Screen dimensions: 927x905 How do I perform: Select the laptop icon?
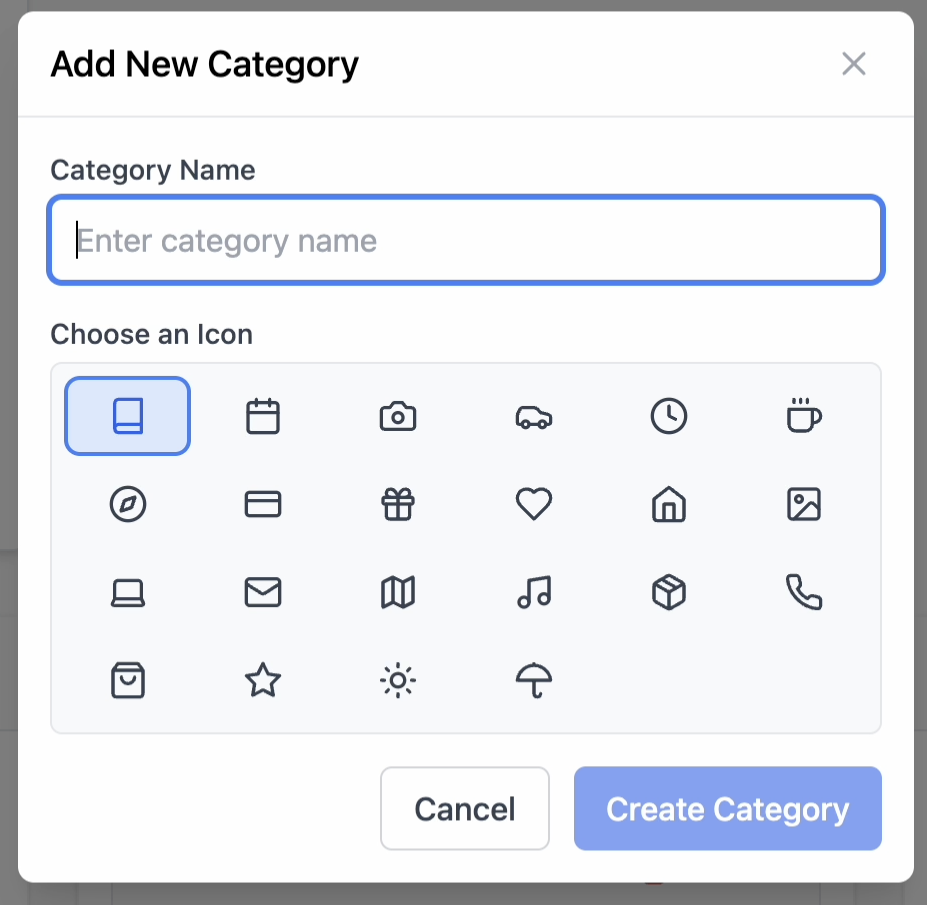(x=128, y=592)
